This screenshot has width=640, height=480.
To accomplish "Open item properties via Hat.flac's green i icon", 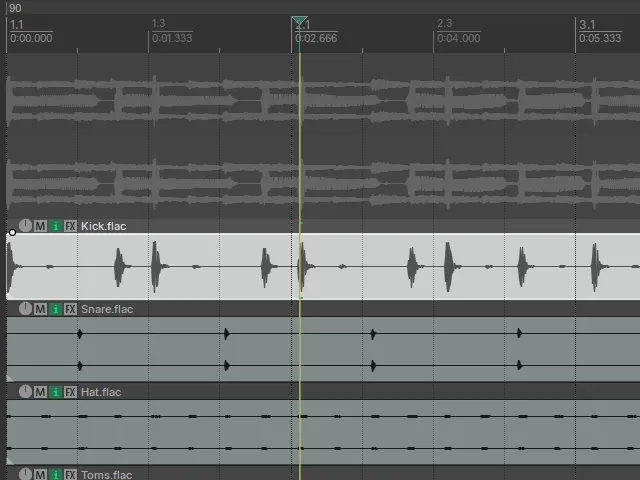I will pyautogui.click(x=56, y=392).
